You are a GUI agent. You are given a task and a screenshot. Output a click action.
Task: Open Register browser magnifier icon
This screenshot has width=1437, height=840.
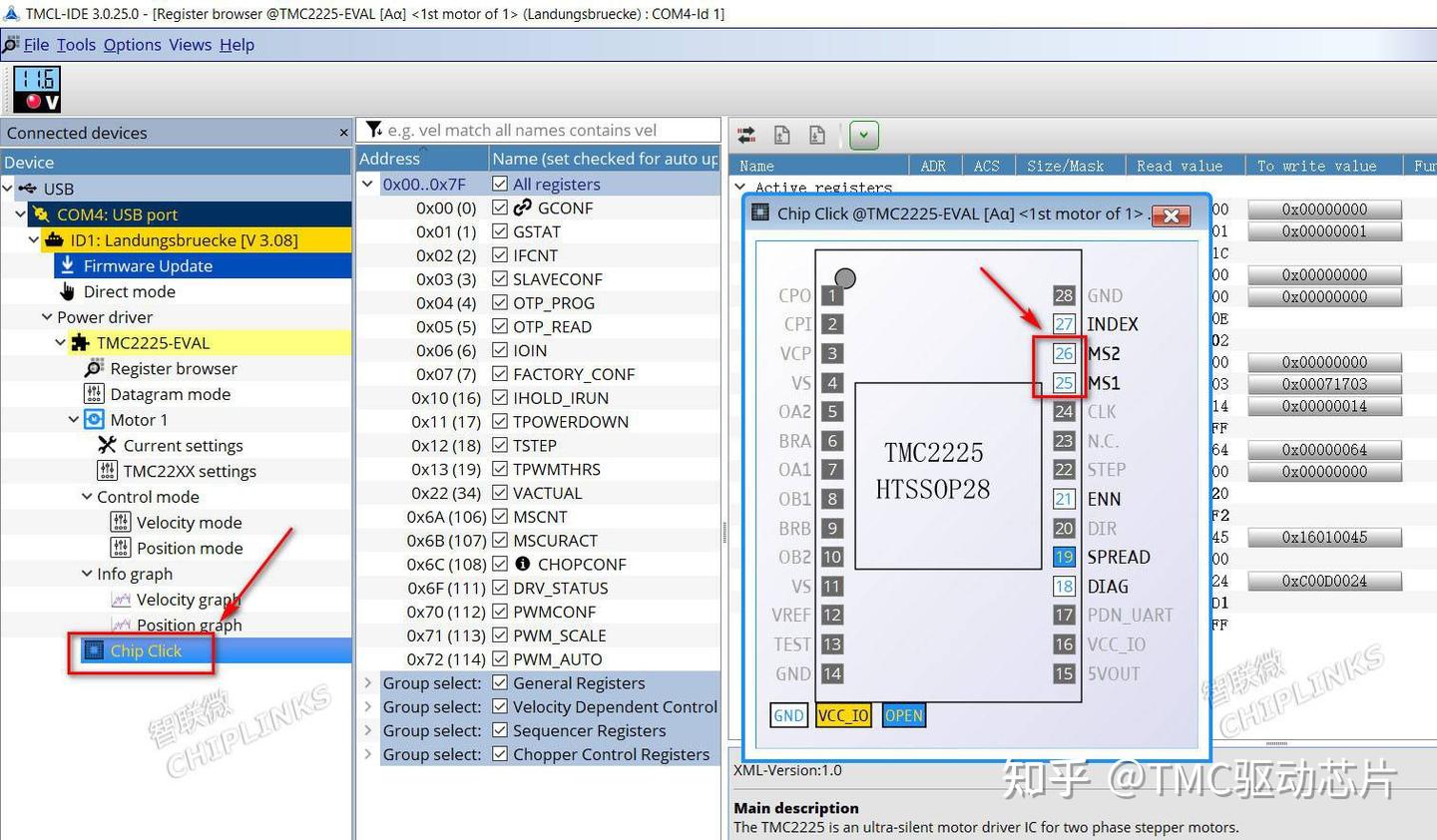pyautogui.click(x=94, y=368)
